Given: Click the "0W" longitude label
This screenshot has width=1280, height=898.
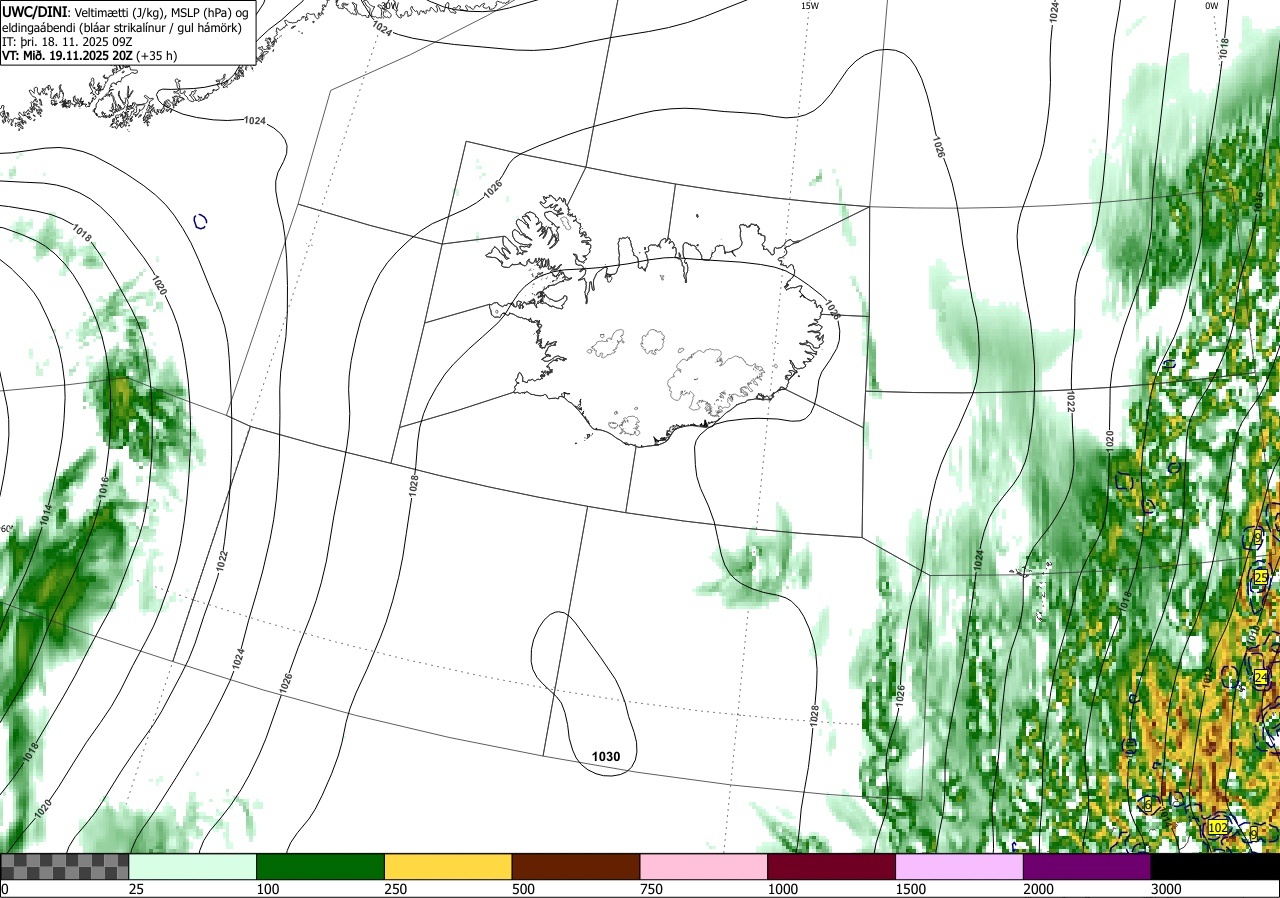Looking at the screenshot, I should (x=1211, y=6).
